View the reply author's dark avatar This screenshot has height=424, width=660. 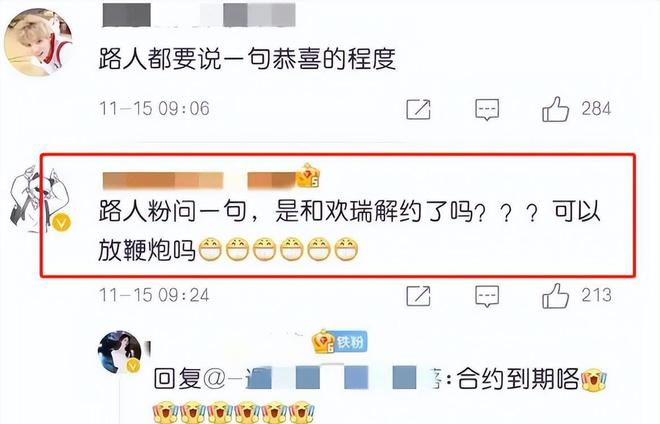pyautogui.click(x=120, y=352)
